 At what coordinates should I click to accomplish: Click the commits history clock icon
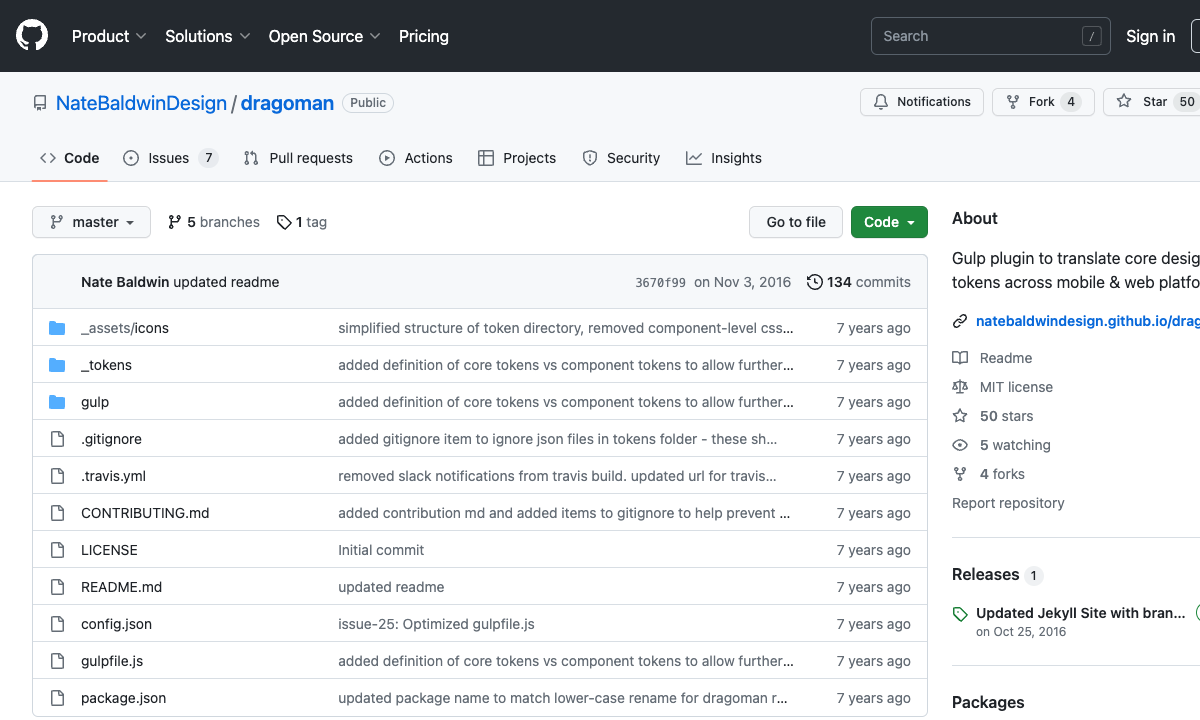coord(815,282)
